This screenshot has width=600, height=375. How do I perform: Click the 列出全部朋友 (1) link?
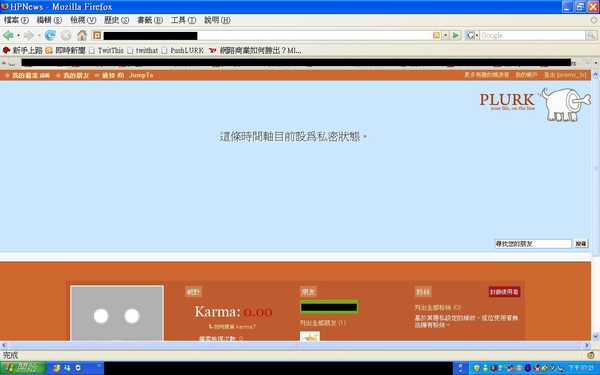click(323, 323)
